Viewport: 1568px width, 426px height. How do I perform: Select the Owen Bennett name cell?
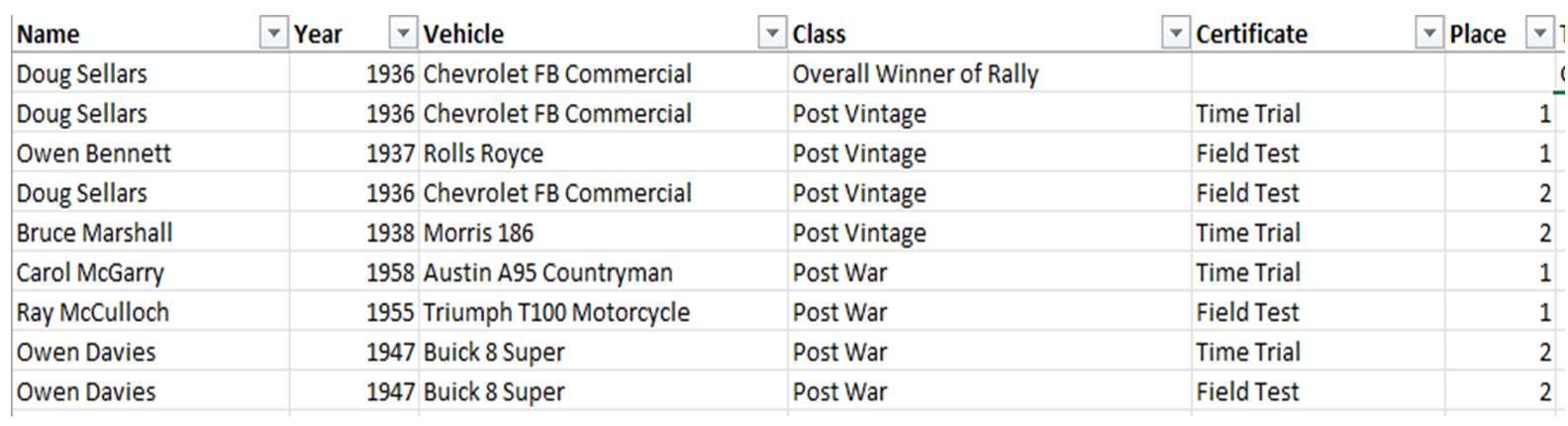[x=94, y=154]
